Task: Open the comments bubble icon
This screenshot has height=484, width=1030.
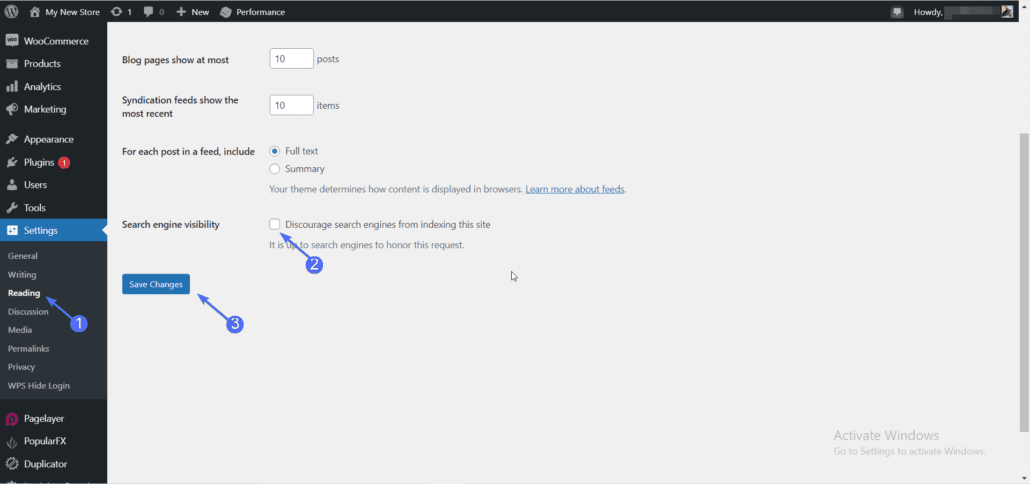Action: (x=149, y=12)
